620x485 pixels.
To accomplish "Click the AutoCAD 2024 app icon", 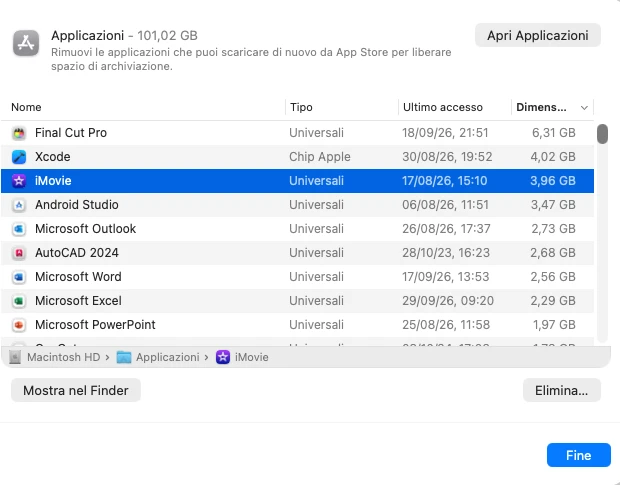I will 19,253.
